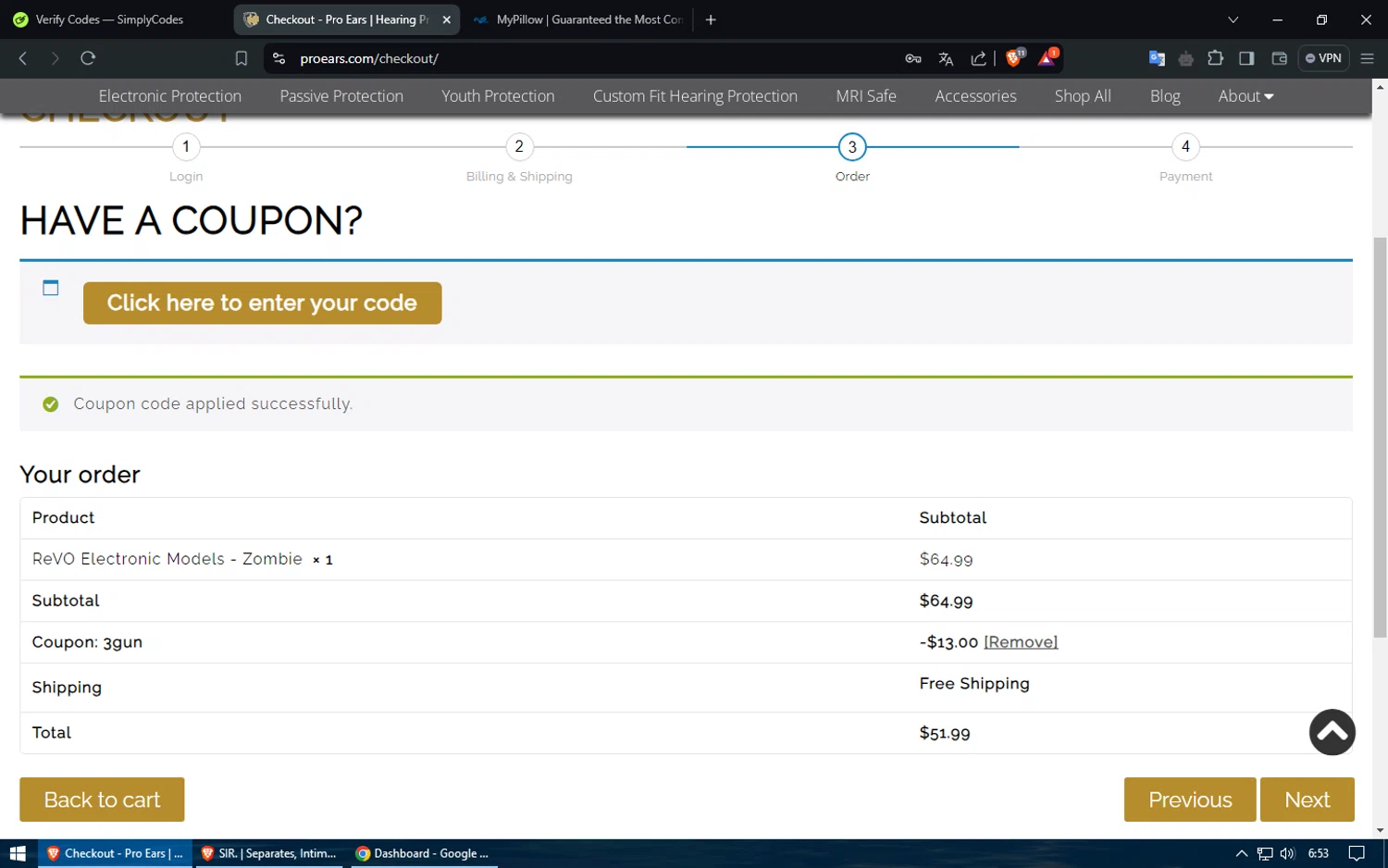This screenshot has height=868, width=1388.
Task: Open the volume control tray icon
Action: 1287,853
